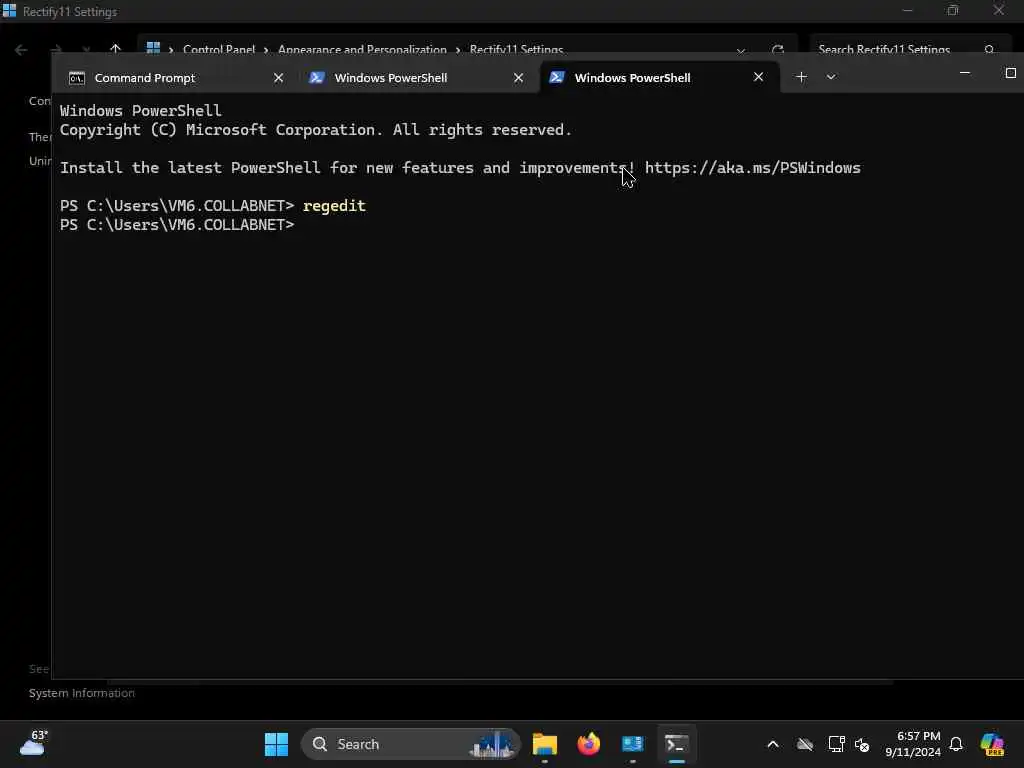Open the notifications bell
This screenshot has width=1024, height=768.
(955, 744)
